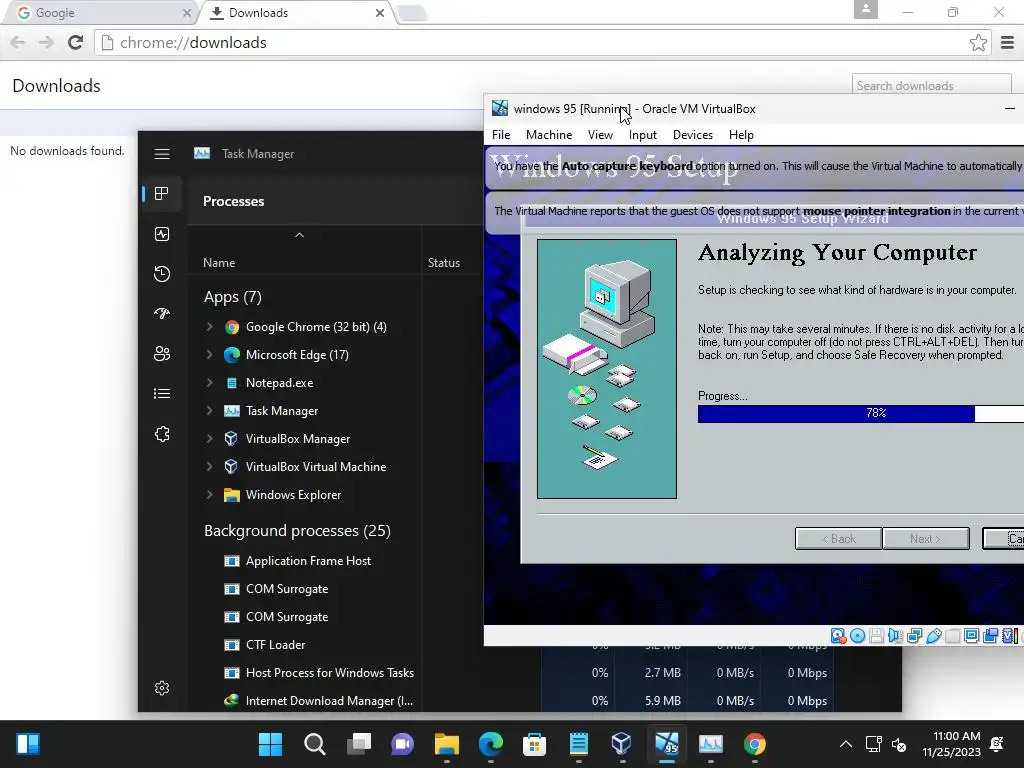Click the VirtualBox network adapter status icon
This screenshot has height=768, width=1024.
pos(914,635)
